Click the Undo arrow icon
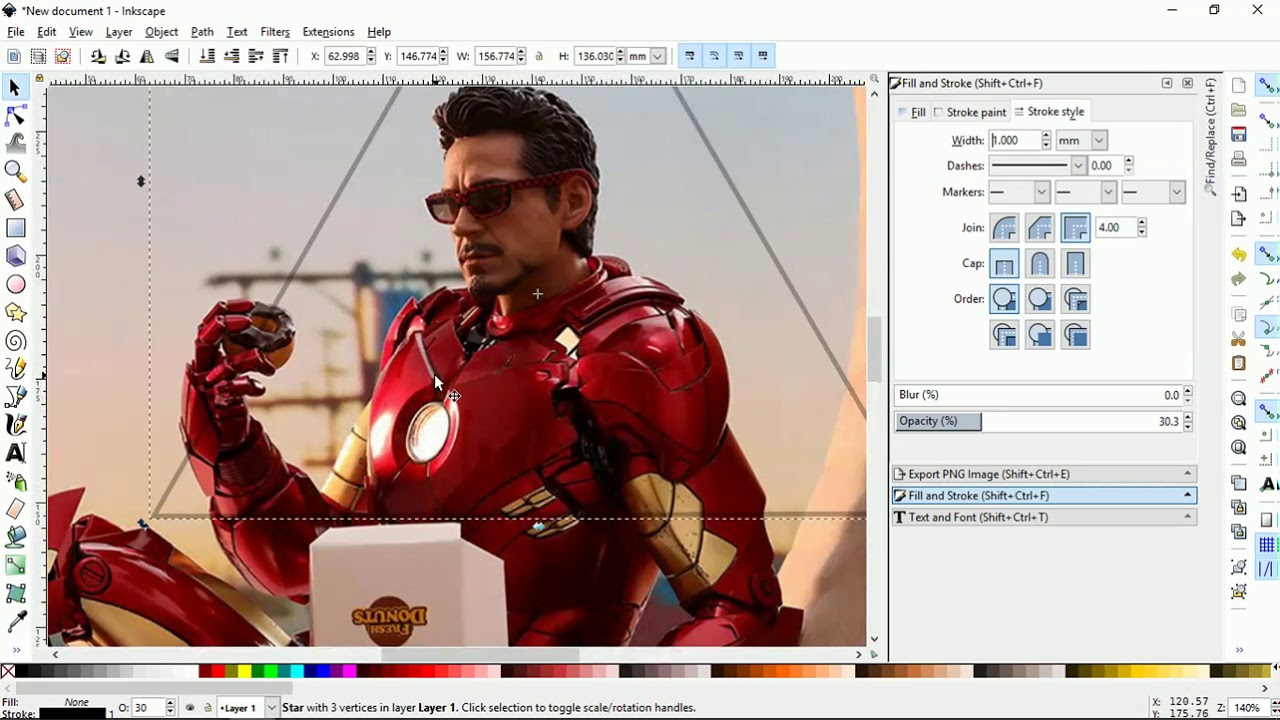 point(1239,255)
